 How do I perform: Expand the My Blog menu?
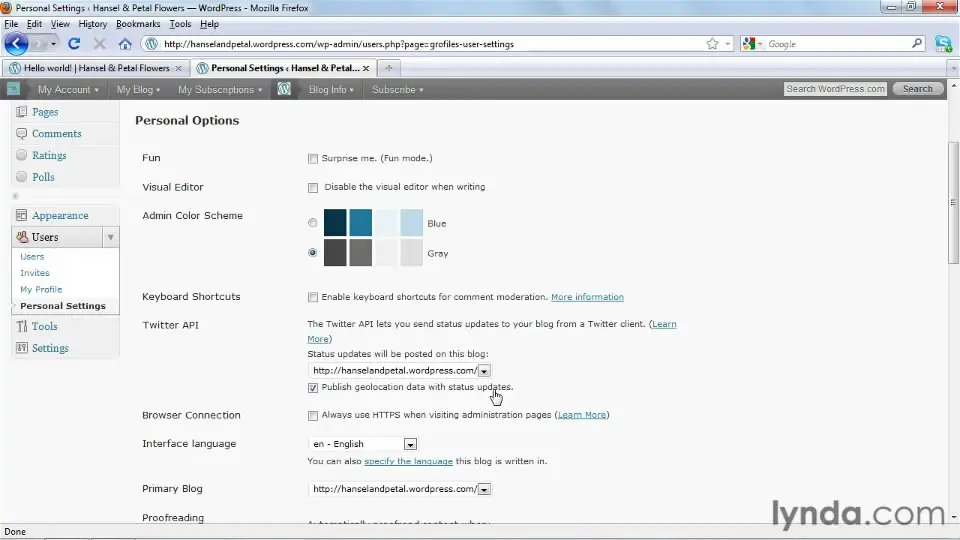(138, 89)
